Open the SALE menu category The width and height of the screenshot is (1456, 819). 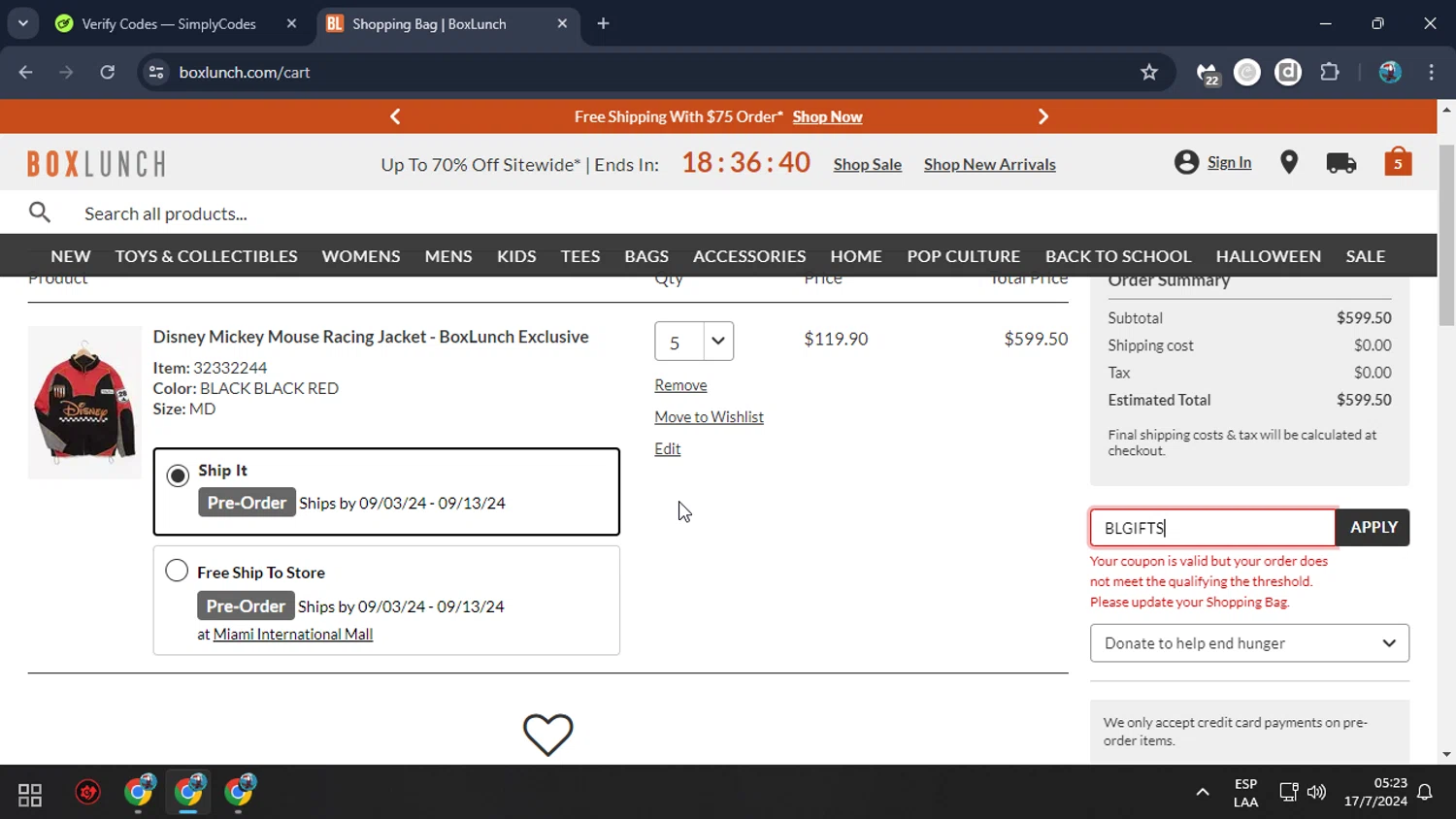pyautogui.click(x=1366, y=256)
